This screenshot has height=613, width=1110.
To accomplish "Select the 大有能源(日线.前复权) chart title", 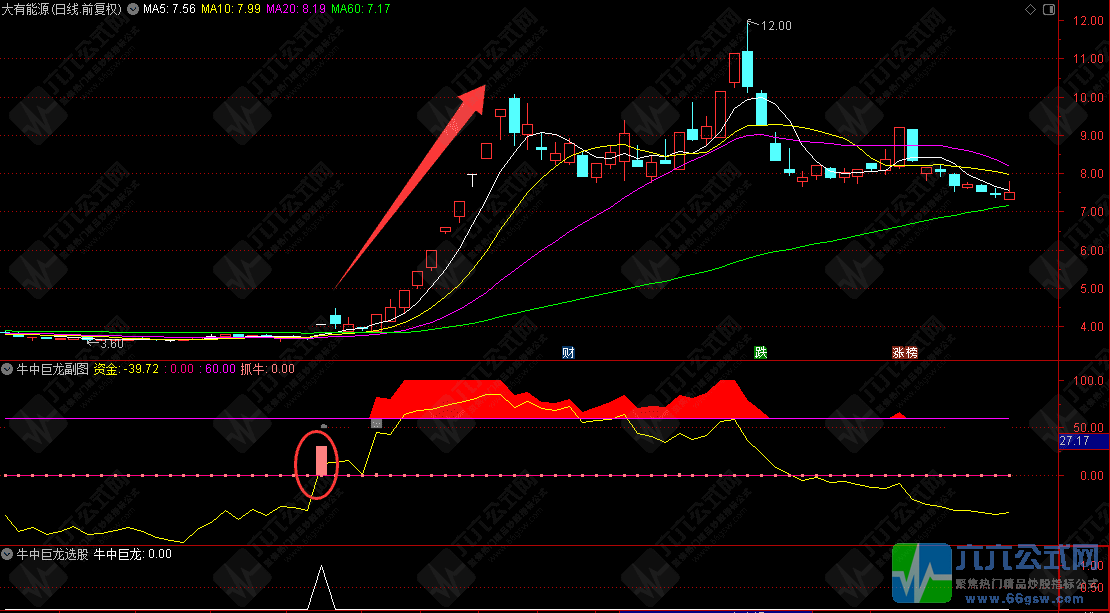I will 62,9.
